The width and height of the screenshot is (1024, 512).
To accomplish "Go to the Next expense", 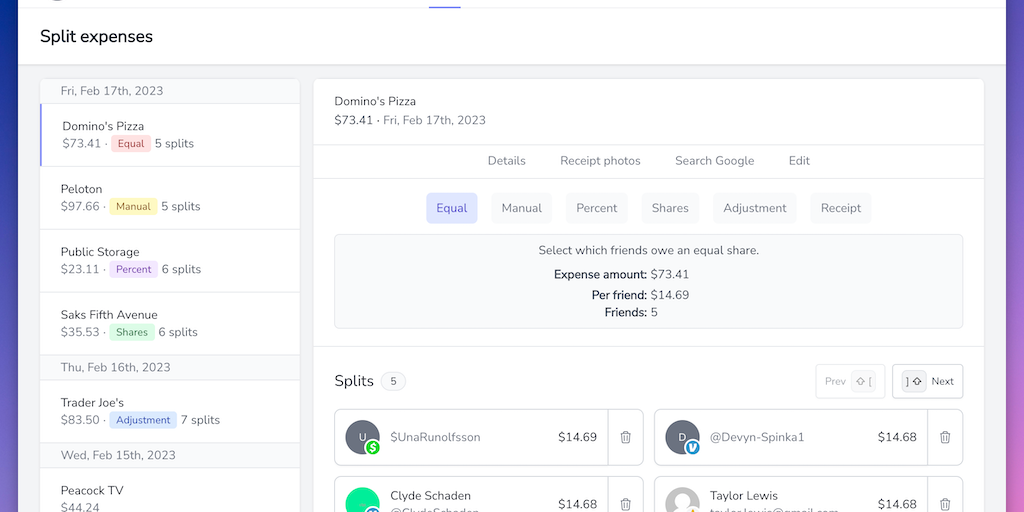I will pyautogui.click(x=928, y=381).
